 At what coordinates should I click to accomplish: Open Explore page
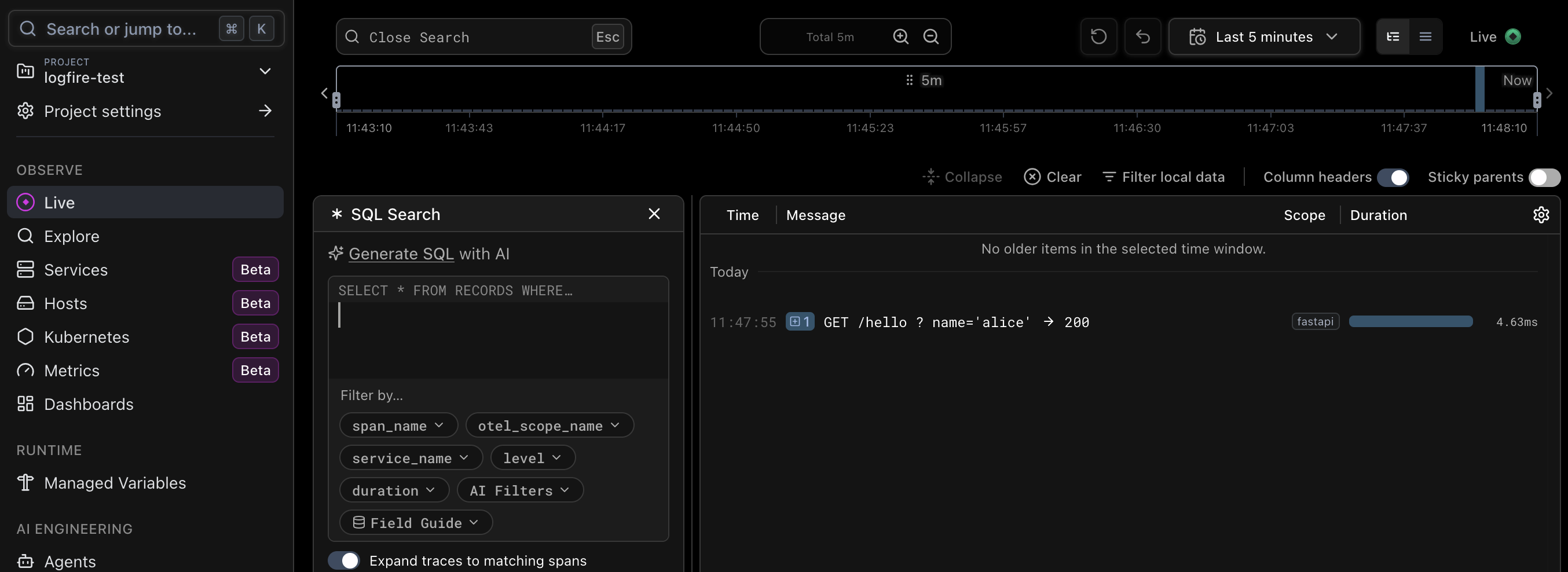pyautogui.click(x=145, y=236)
